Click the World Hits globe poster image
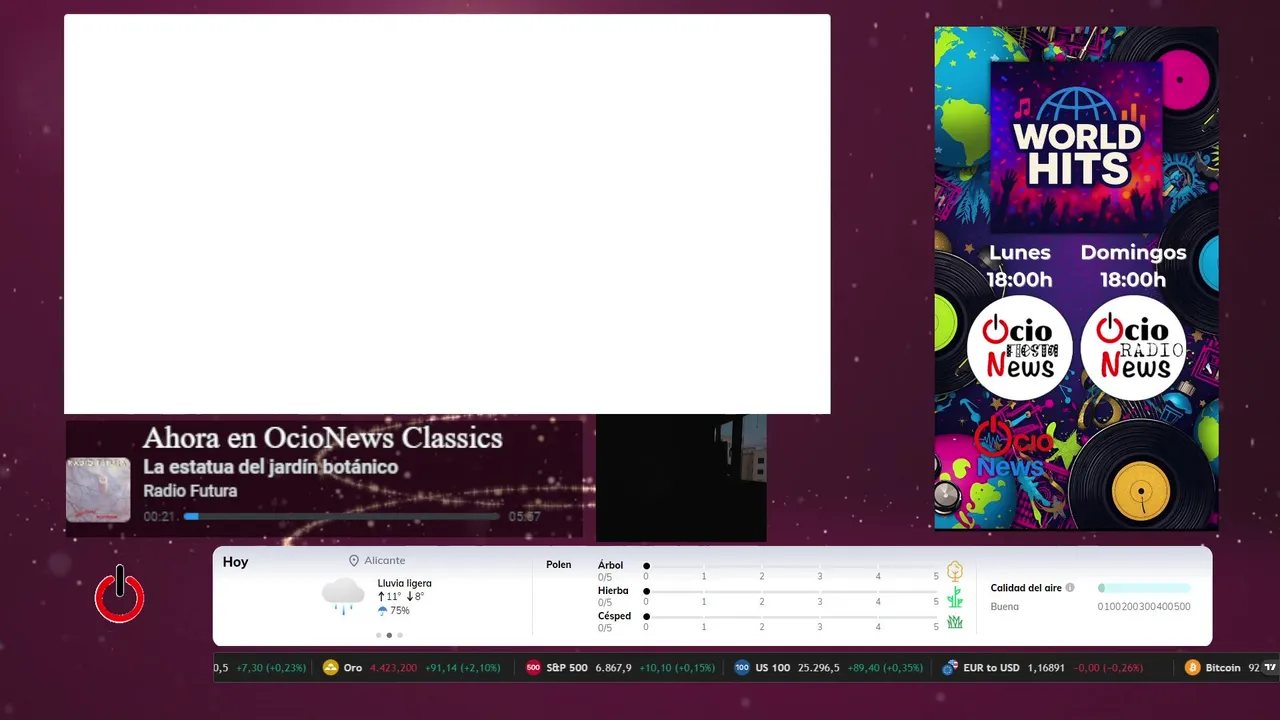The height and width of the screenshot is (720, 1280). [1076, 146]
